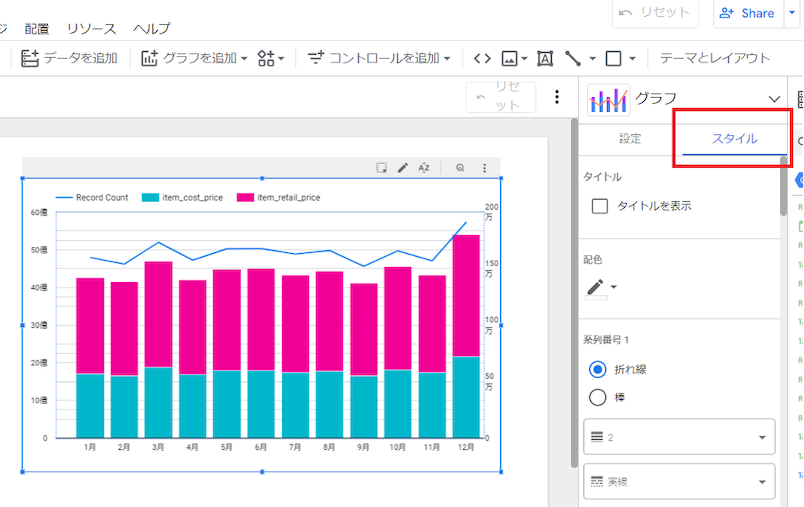The height and width of the screenshot is (507, 804).
Task: Click the canvas リセット button
Action: click(500, 96)
